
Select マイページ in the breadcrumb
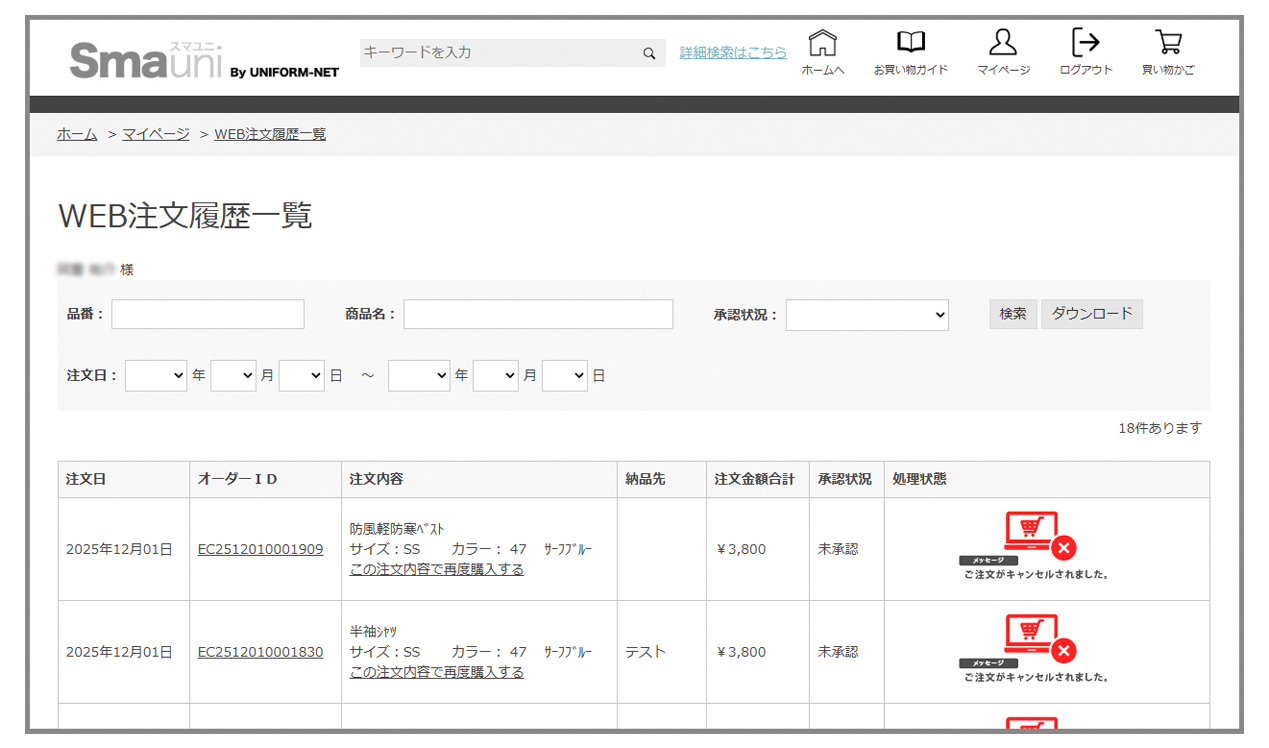(x=156, y=134)
